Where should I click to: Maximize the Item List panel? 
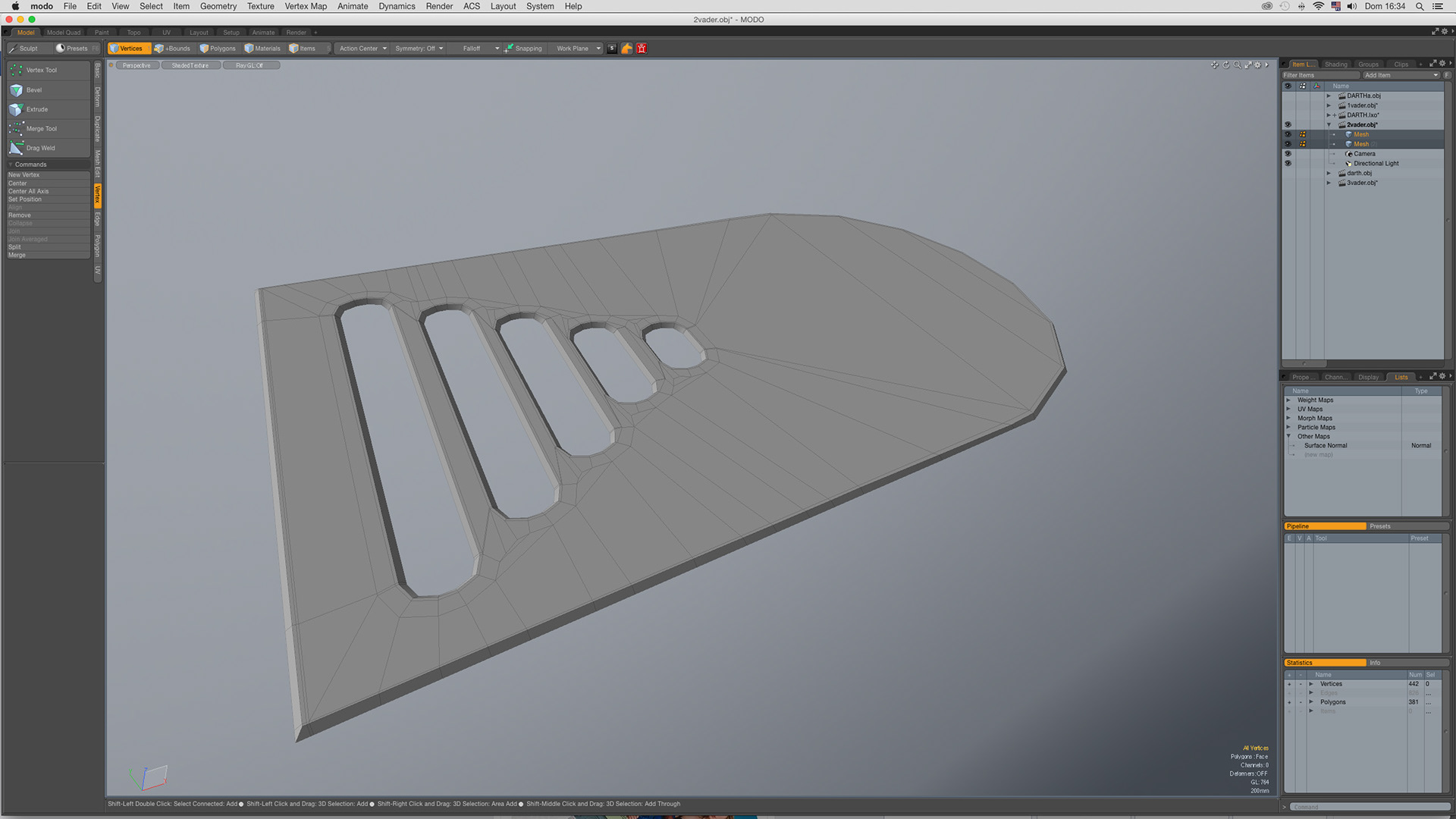click(1432, 64)
